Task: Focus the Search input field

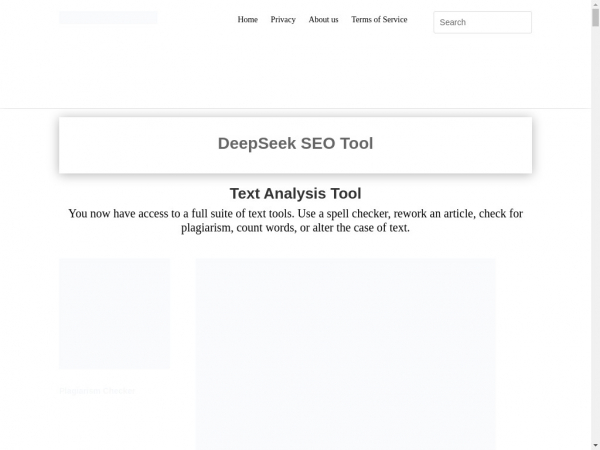Action: pos(482,22)
